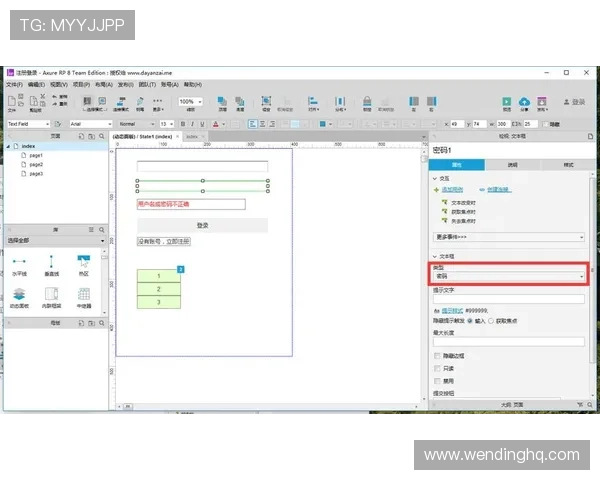The width and height of the screenshot is (600, 480).
Task: Enable the Read Only (只读) checkbox
Action: [436, 368]
